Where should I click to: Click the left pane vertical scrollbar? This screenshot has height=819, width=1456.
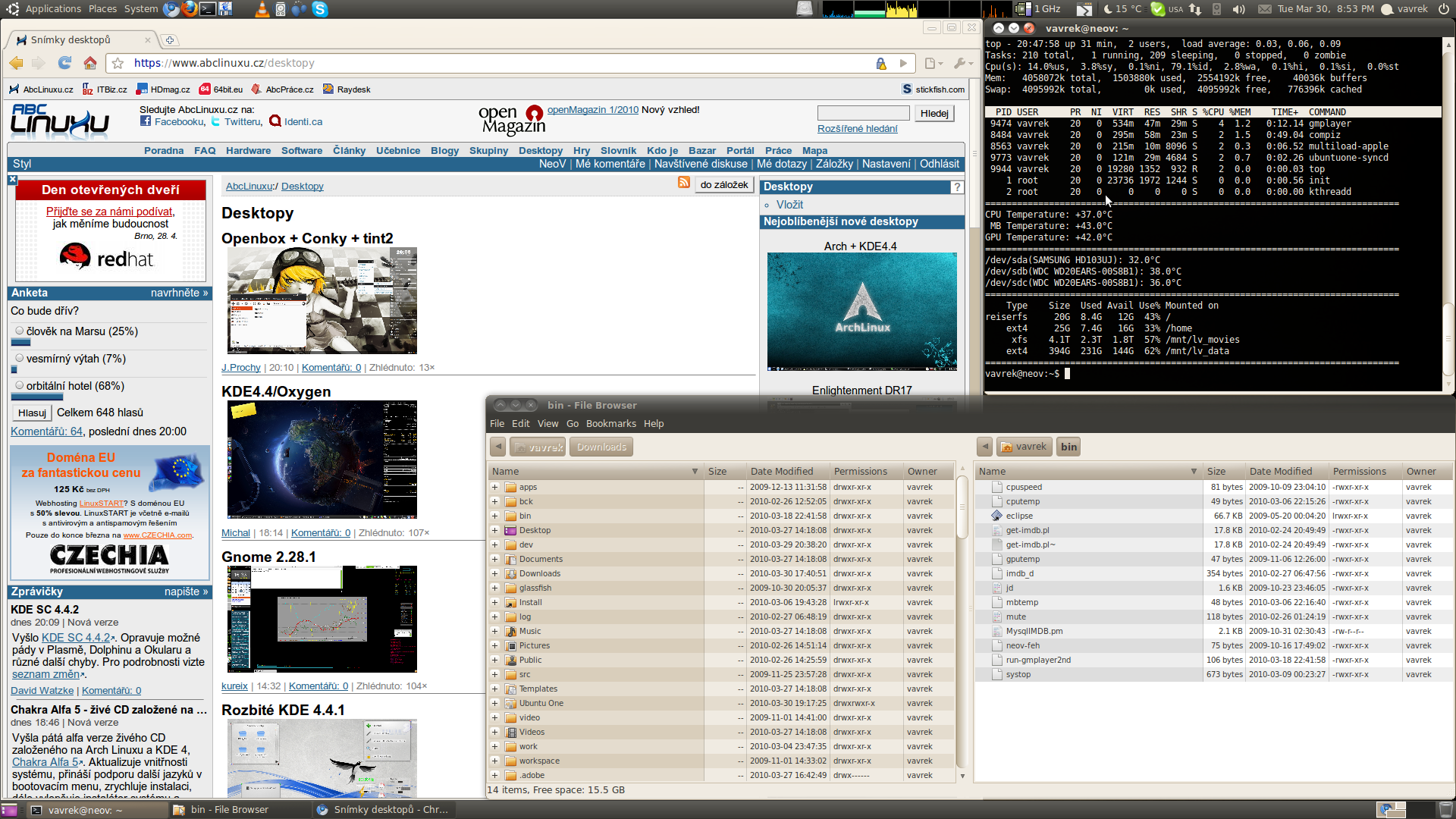point(962,507)
